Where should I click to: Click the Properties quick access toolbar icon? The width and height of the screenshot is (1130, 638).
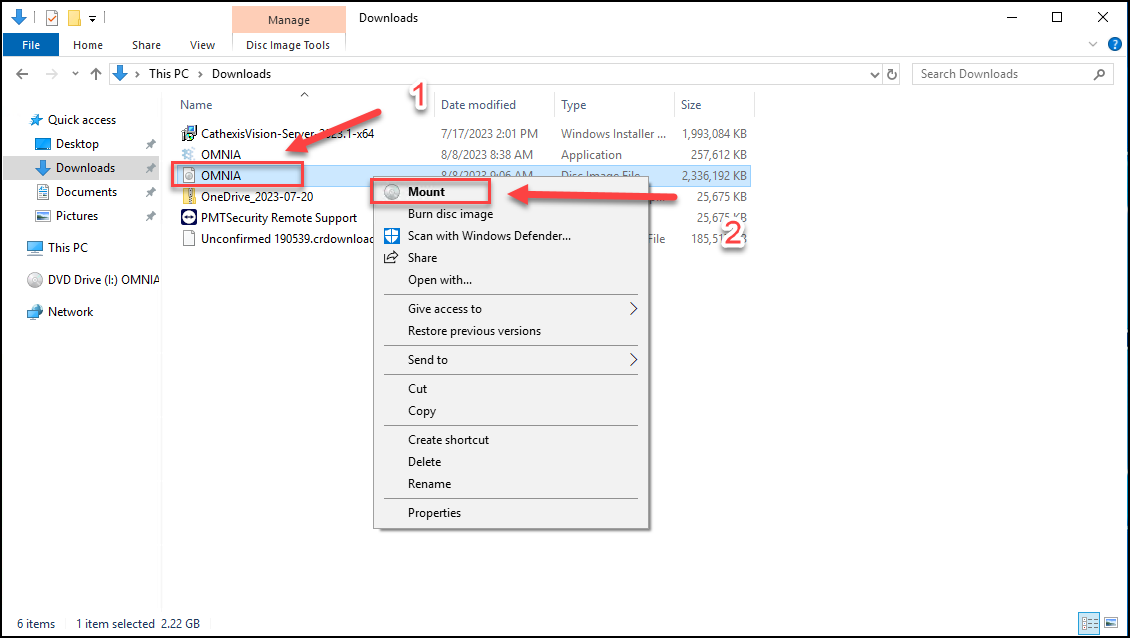click(52, 18)
